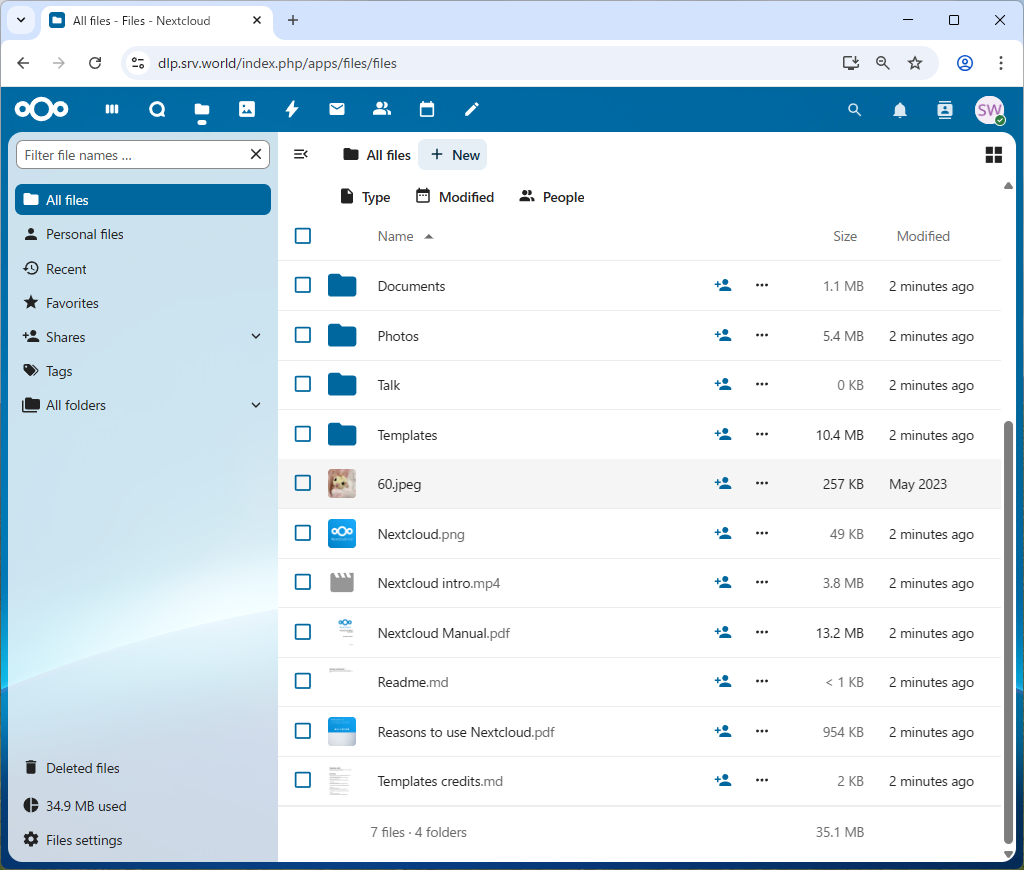Check the box next to 60.jpeg
The width and height of the screenshot is (1024, 870).
coord(303,484)
